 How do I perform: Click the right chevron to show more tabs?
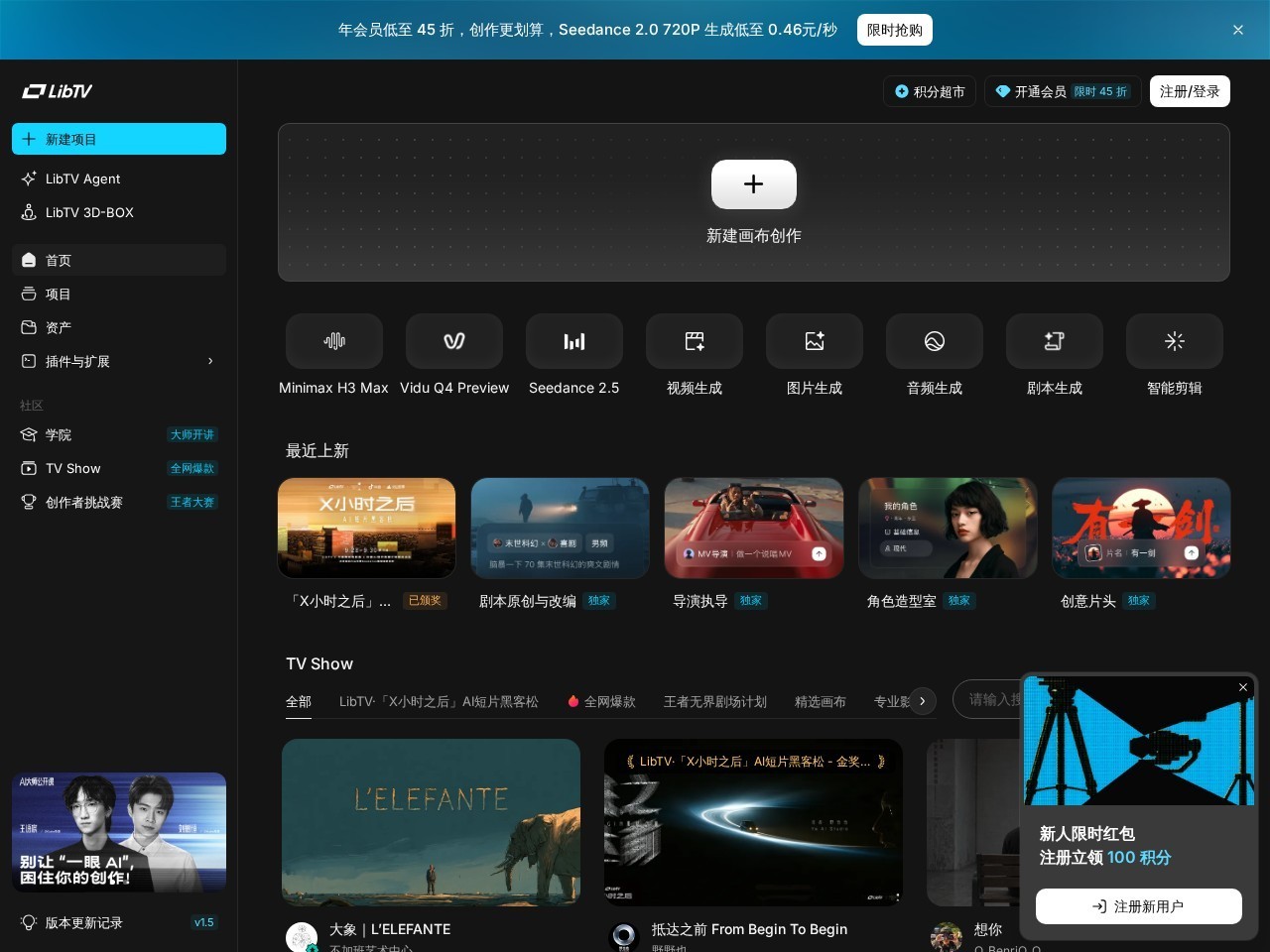point(923,701)
